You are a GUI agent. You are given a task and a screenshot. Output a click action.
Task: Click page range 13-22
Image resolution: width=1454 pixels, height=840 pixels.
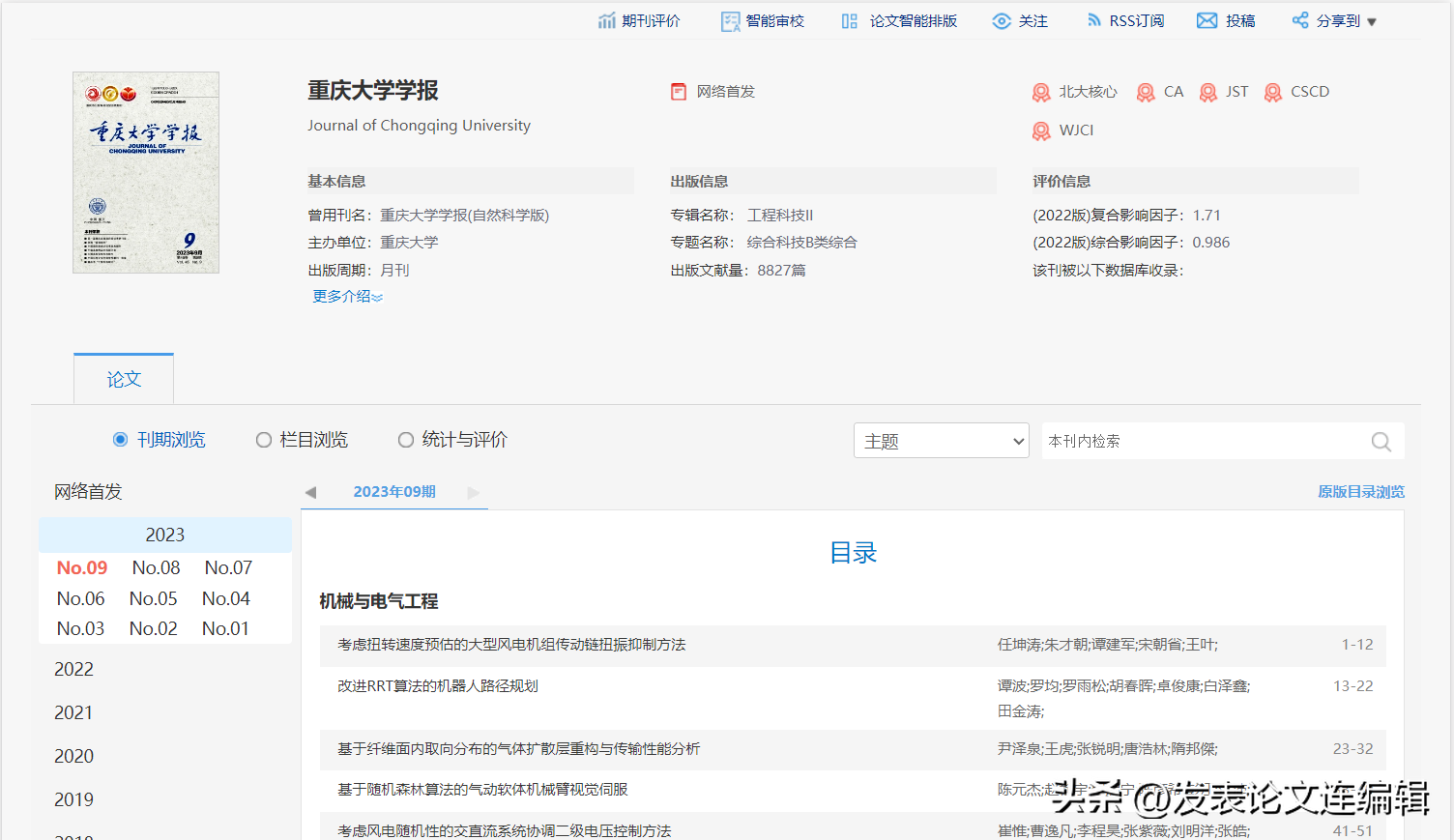click(x=1353, y=686)
